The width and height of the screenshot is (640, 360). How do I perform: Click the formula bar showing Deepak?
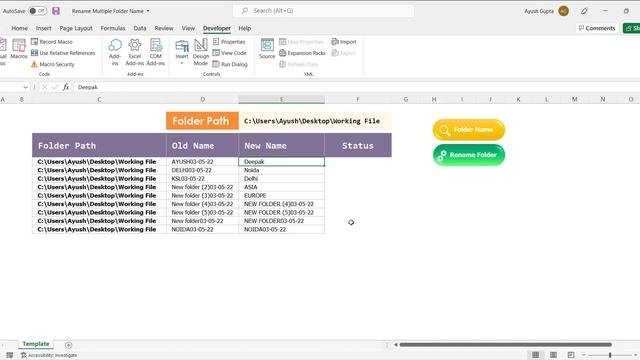click(355, 87)
